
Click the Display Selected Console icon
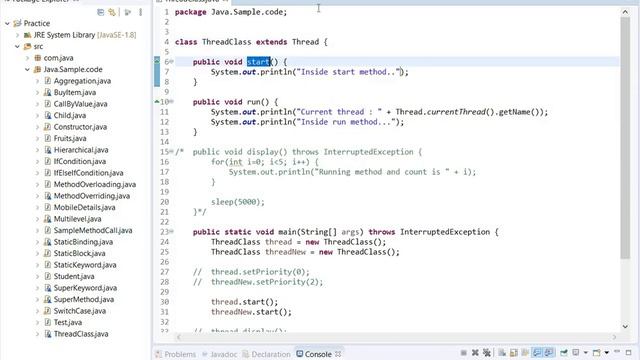point(575,352)
